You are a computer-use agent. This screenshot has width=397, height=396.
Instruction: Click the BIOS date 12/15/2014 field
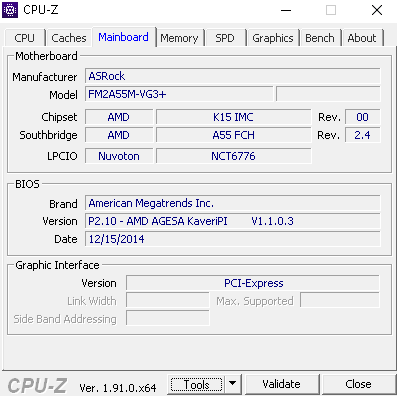[x=233, y=239]
